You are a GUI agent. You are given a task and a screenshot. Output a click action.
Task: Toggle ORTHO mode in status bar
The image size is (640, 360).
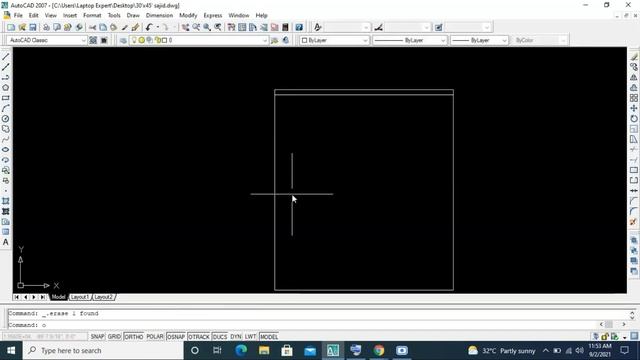point(133,337)
